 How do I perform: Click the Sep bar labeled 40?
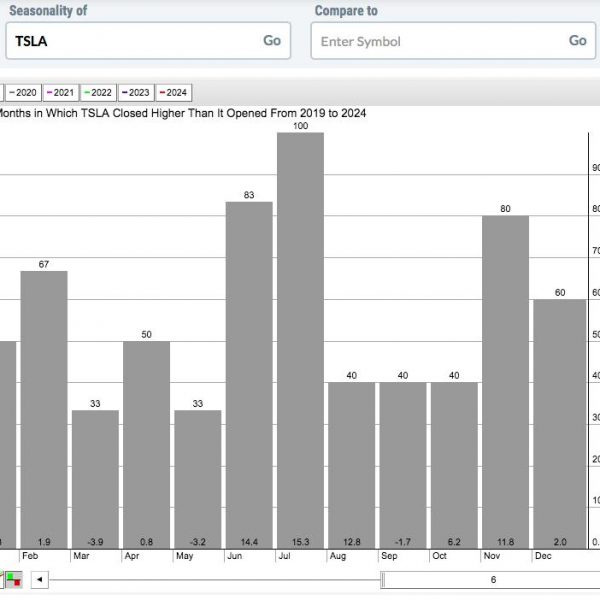pos(403,465)
